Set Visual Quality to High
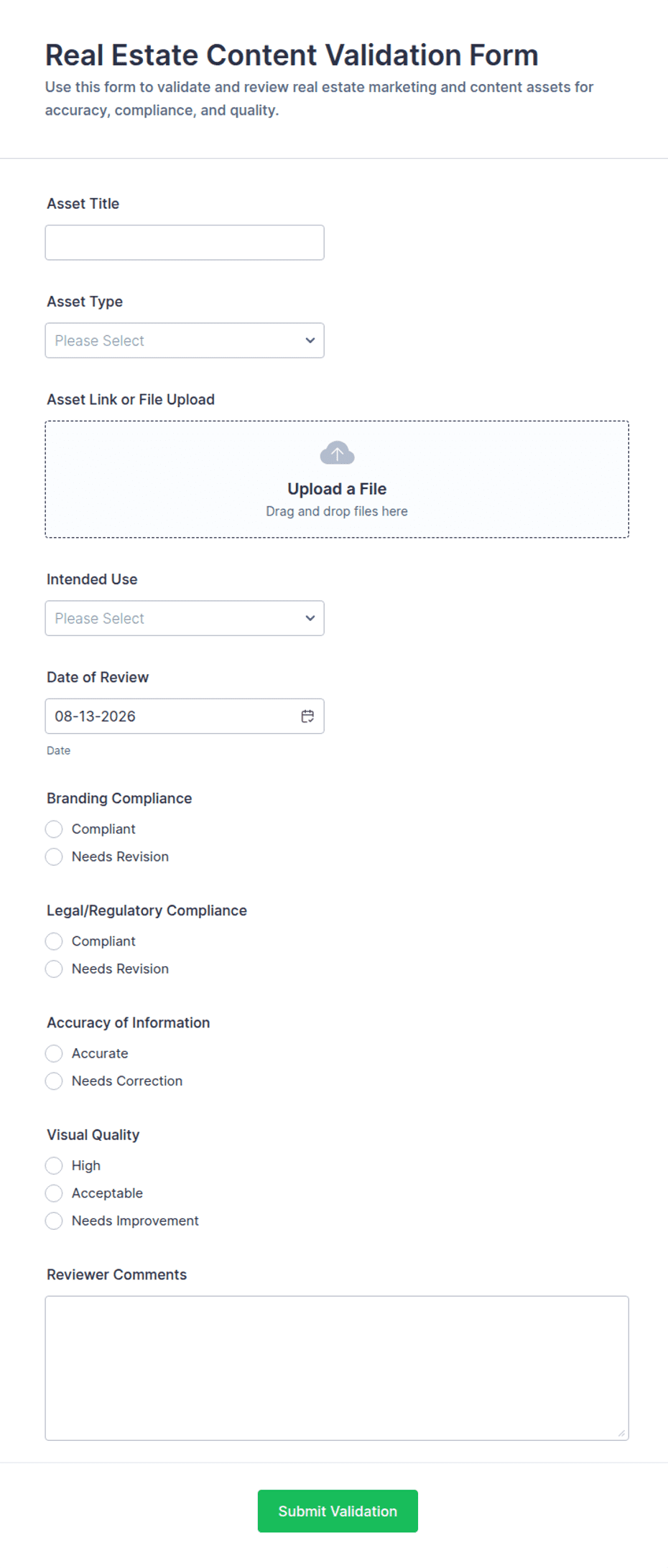Viewport: 668px width, 1568px height. (x=54, y=1165)
